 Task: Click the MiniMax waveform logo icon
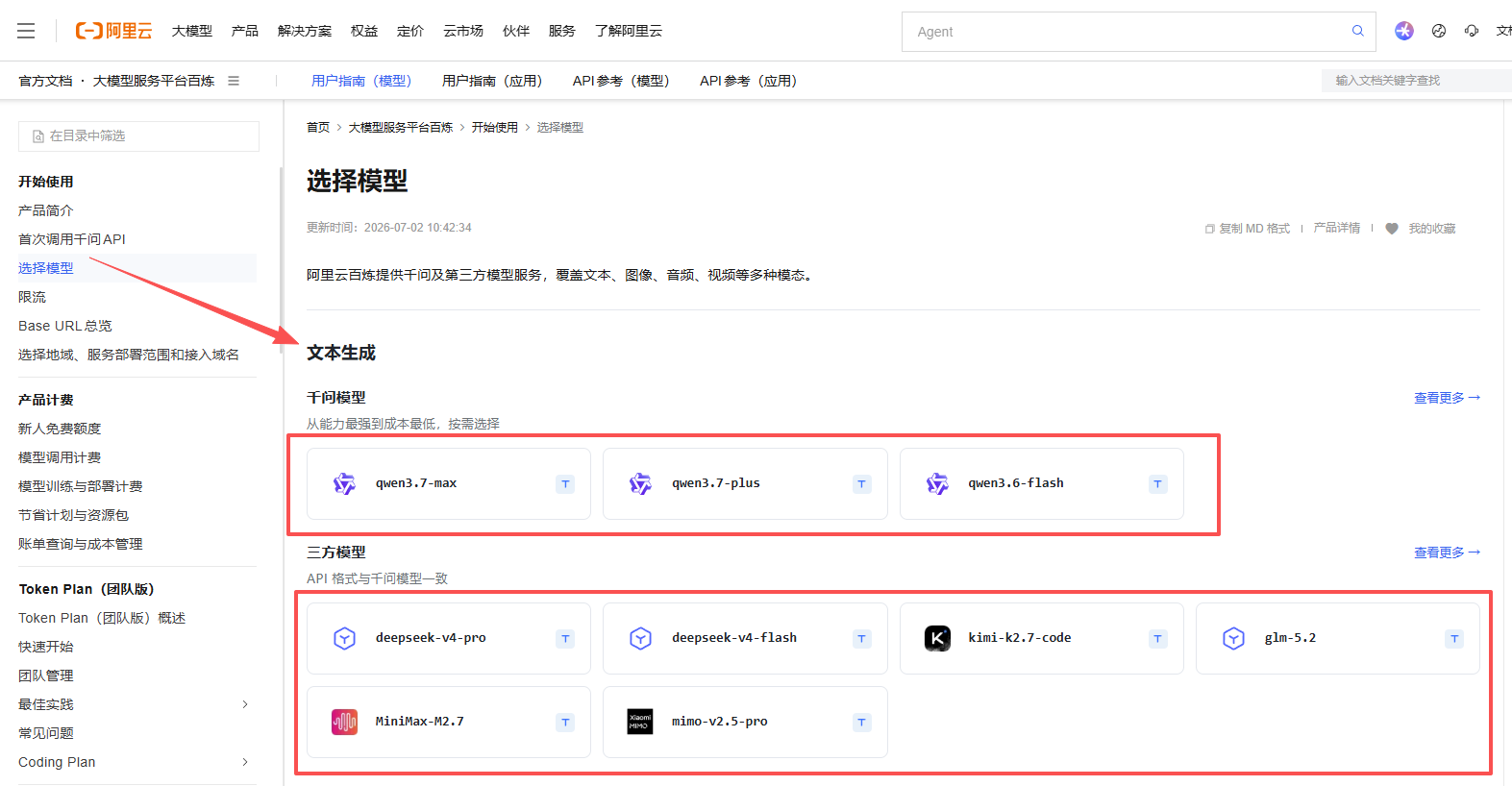pyautogui.click(x=344, y=722)
